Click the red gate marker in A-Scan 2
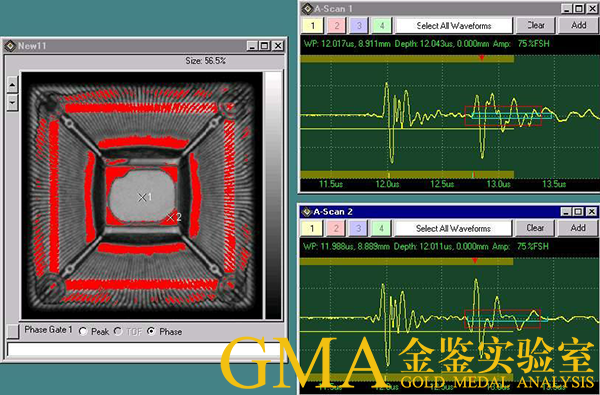 click(475, 261)
